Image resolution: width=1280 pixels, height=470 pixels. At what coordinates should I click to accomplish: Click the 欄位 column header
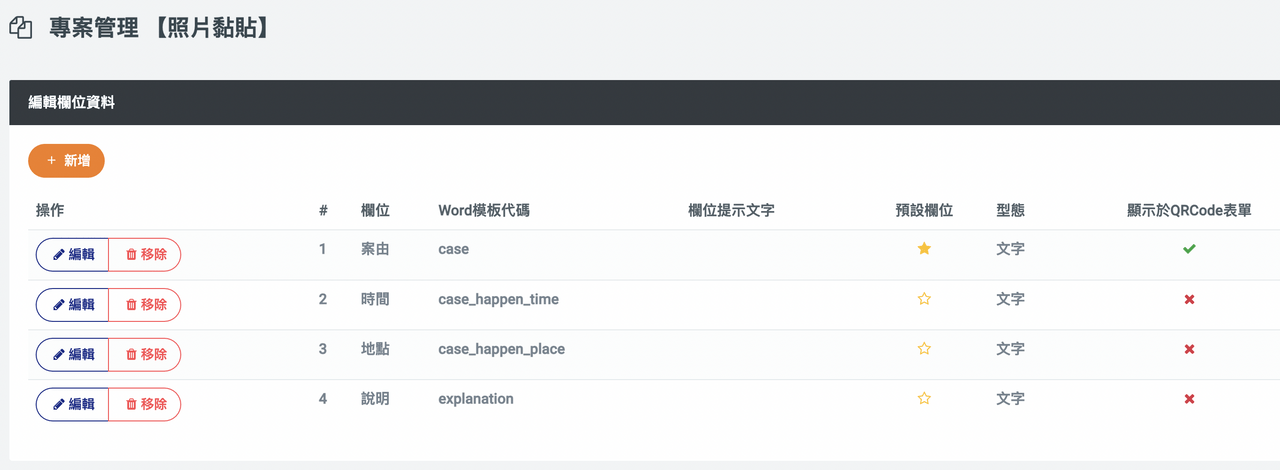(375, 210)
